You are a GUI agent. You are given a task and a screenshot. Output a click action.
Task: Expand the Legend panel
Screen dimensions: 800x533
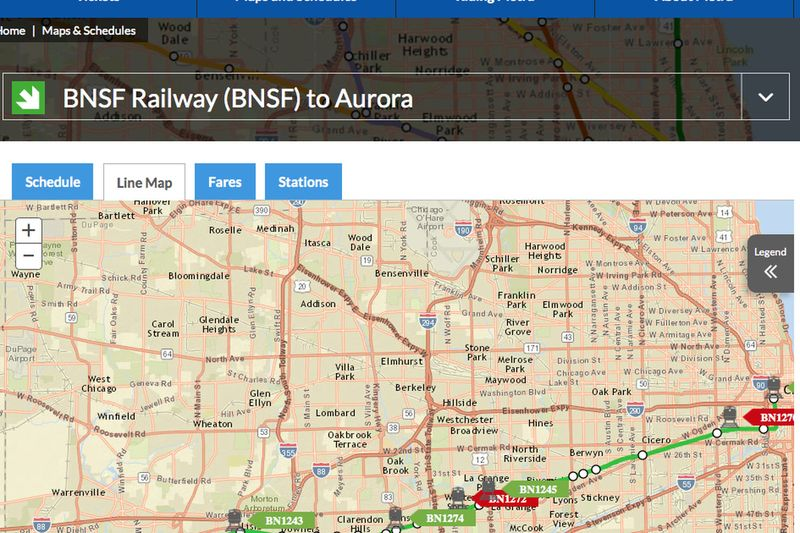coord(770,264)
